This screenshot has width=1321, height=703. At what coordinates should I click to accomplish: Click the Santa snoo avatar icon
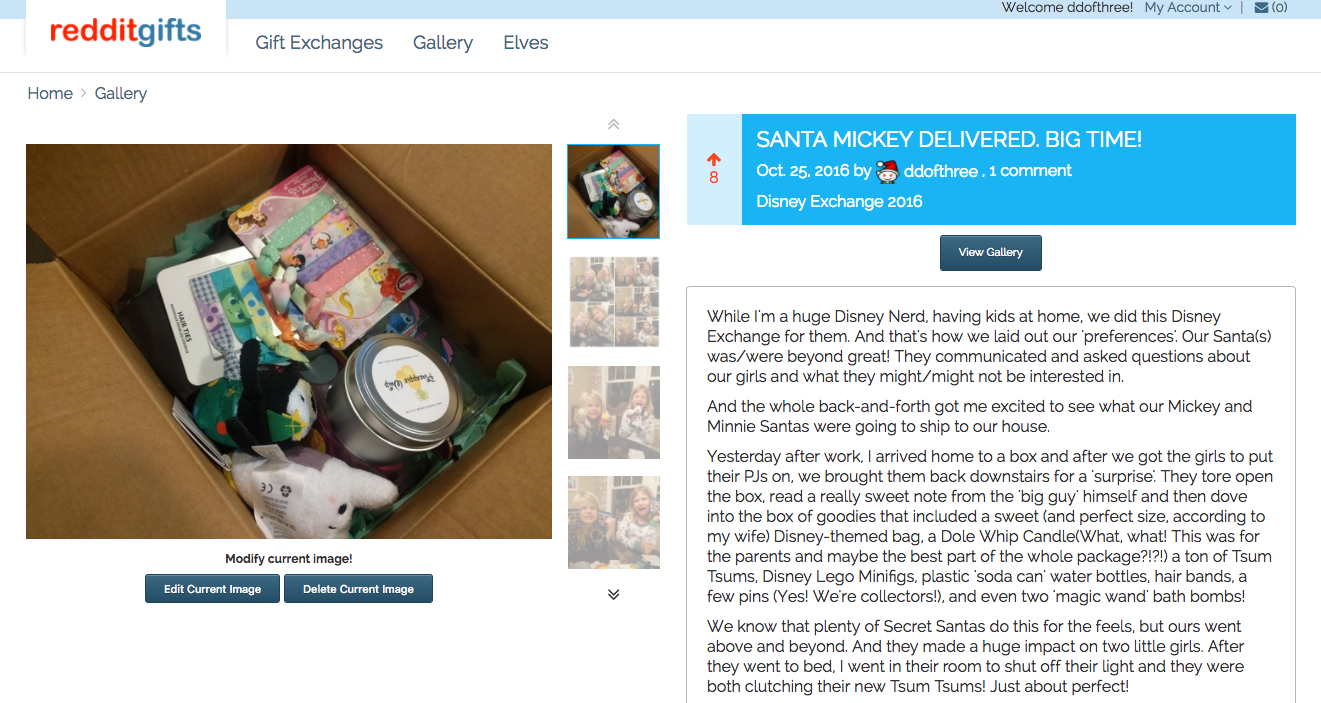887,171
